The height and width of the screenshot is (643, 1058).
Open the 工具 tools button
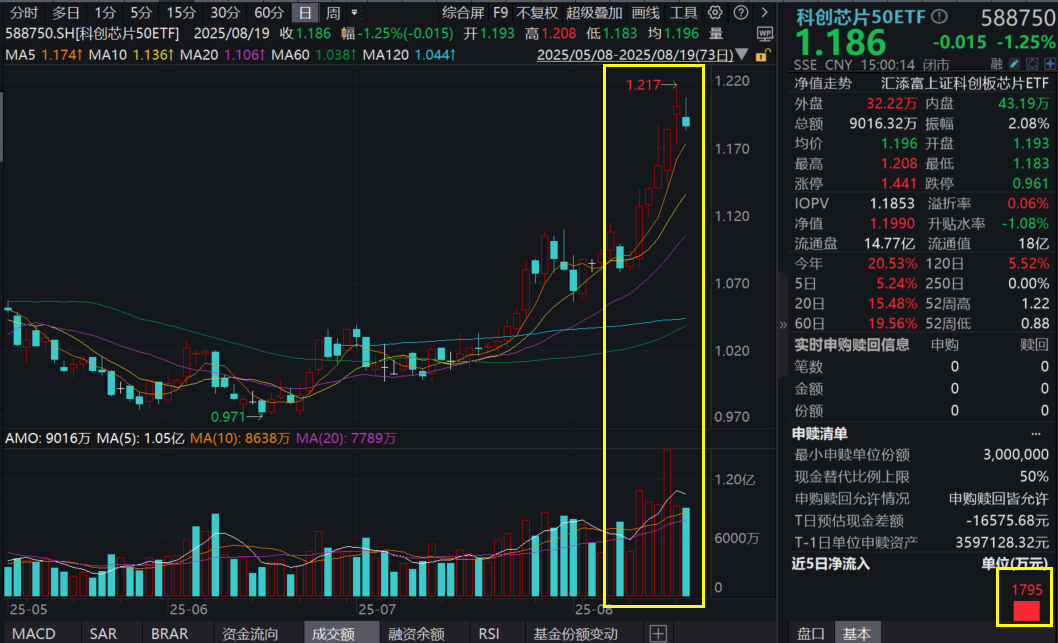(x=684, y=13)
